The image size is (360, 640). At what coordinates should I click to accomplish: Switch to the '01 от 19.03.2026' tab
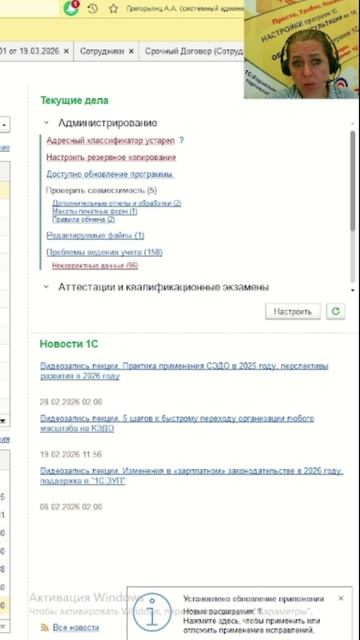pyautogui.click(x=29, y=51)
